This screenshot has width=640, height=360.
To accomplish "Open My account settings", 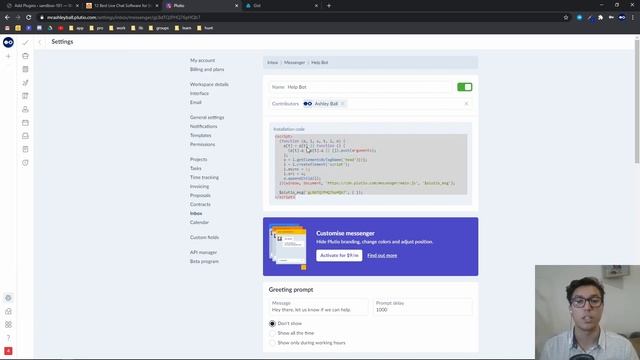I will pyautogui.click(x=202, y=60).
